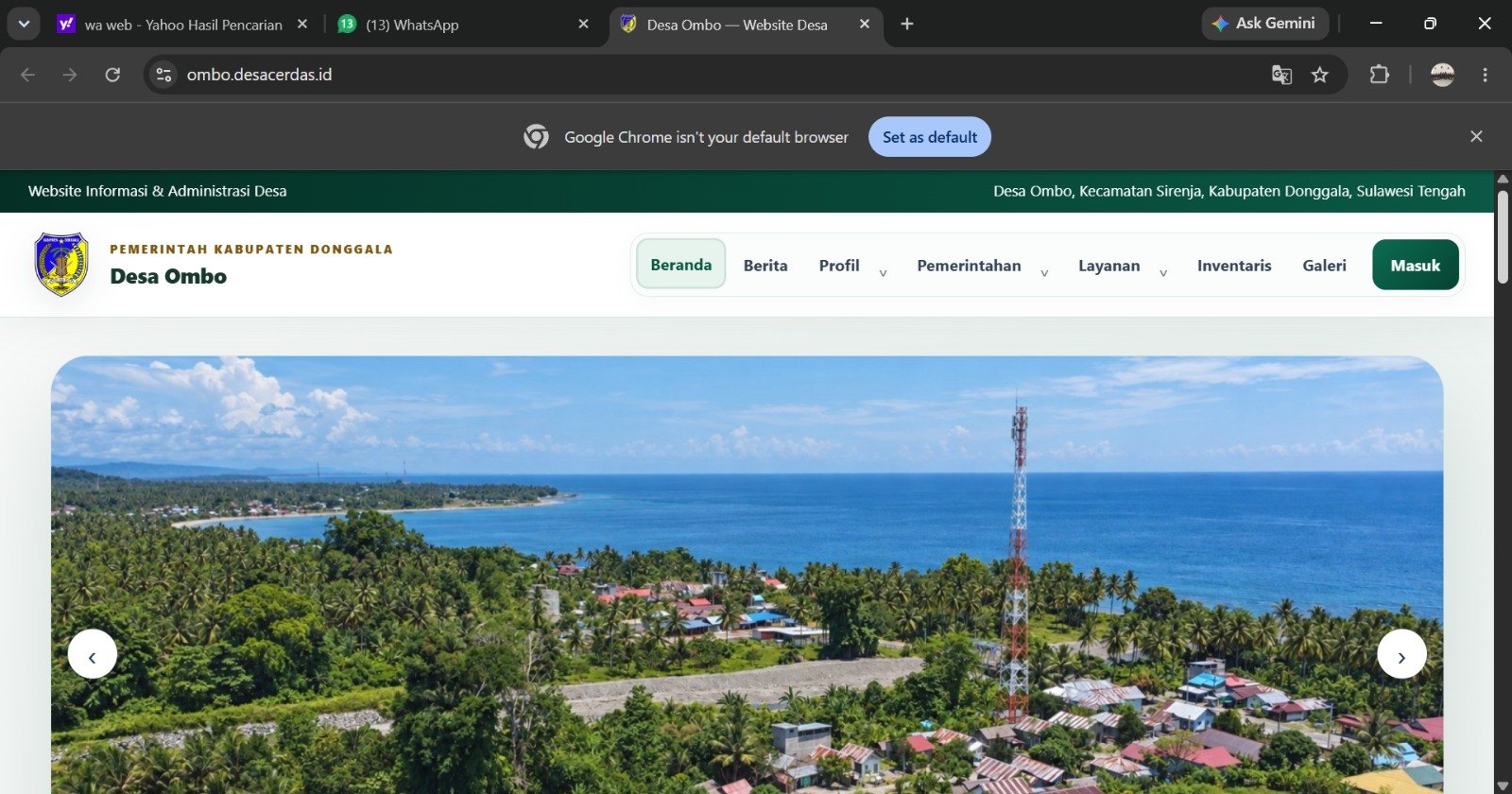Open the Extensions puzzle icon
The height and width of the screenshot is (794, 1512).
tap(1380, 75)
